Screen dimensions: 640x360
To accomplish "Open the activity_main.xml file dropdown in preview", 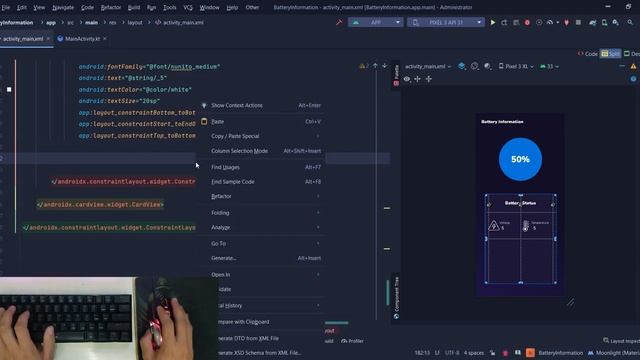I will (x=428, y=66).
